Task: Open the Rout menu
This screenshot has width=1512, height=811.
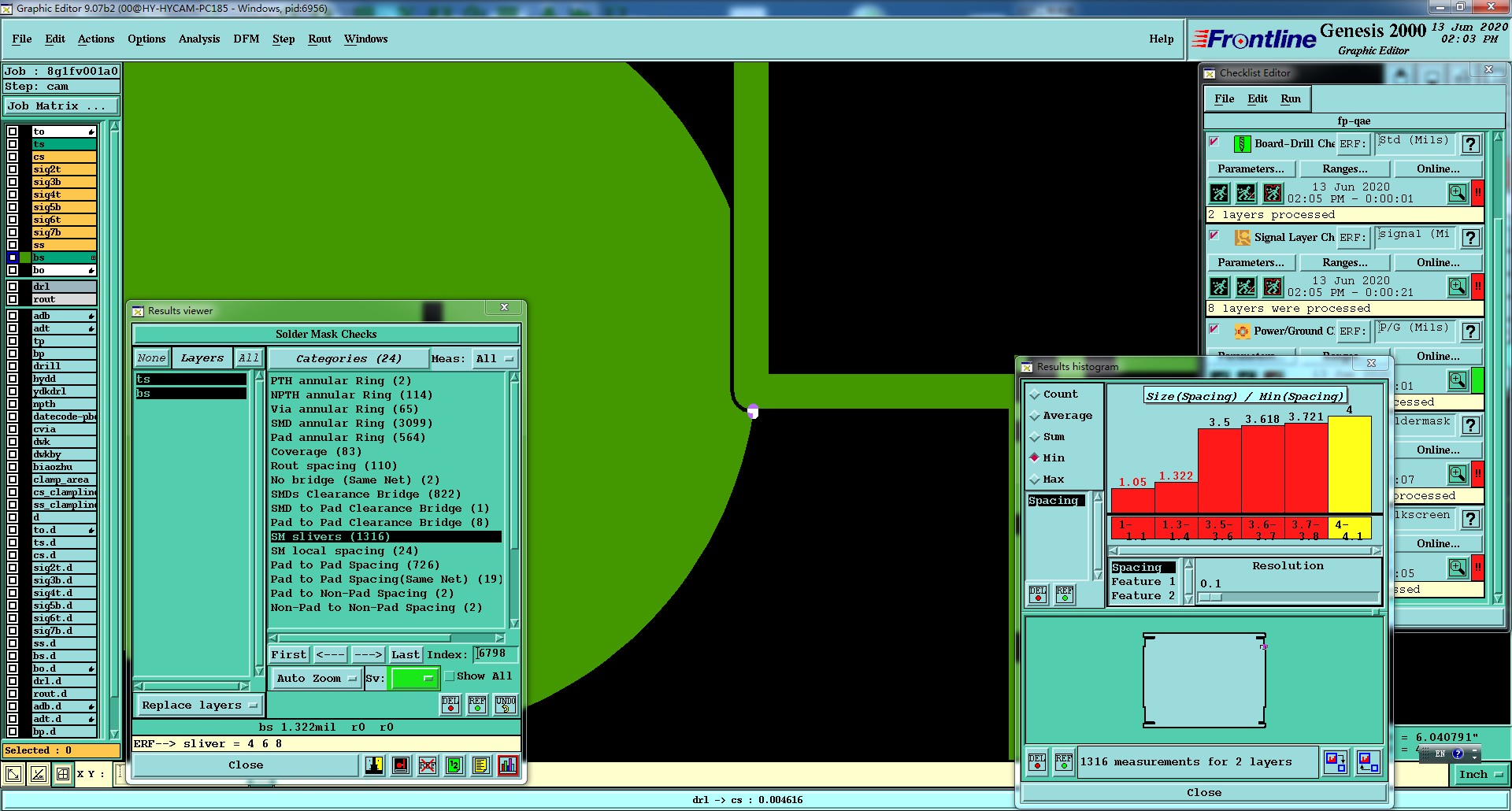Action: pos(320,39)
